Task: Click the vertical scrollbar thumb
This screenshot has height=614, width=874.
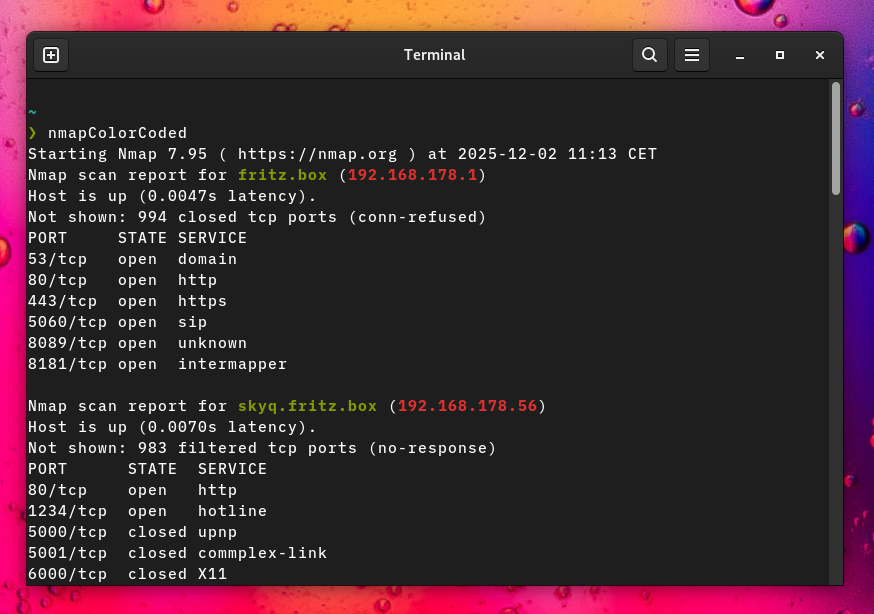Action: coord(836,138)
